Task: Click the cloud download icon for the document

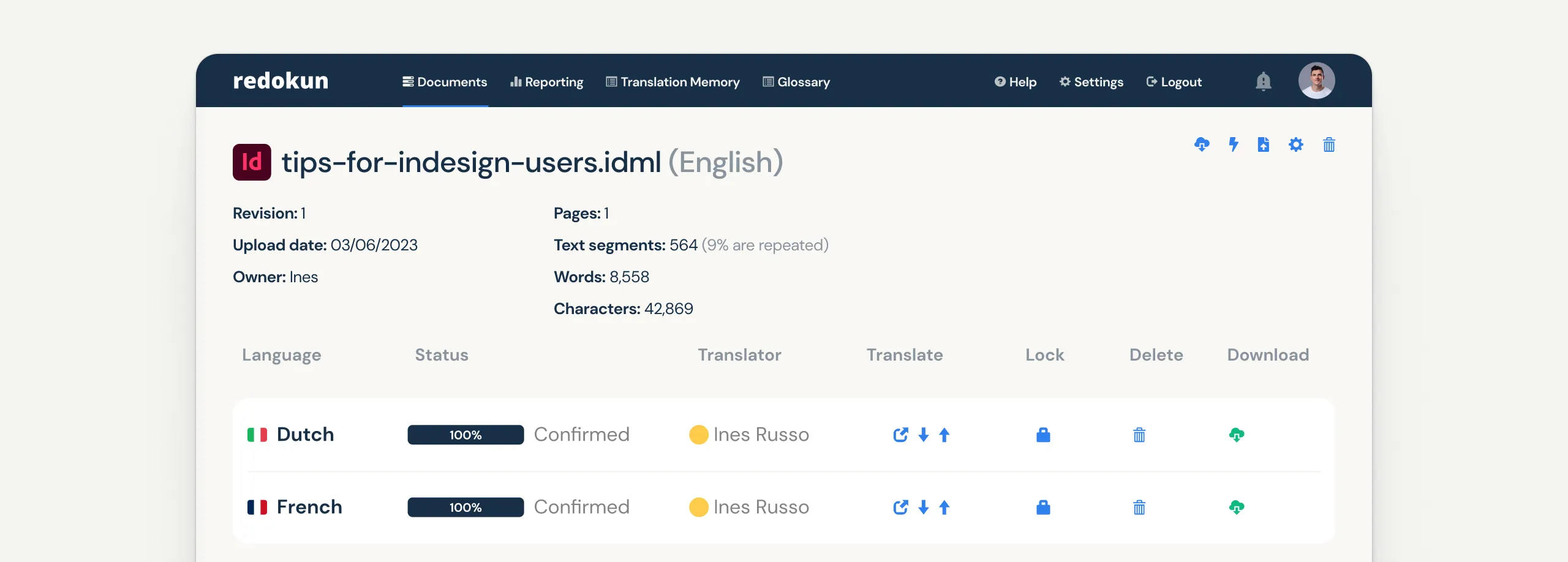Action: tap(1201, 144)
